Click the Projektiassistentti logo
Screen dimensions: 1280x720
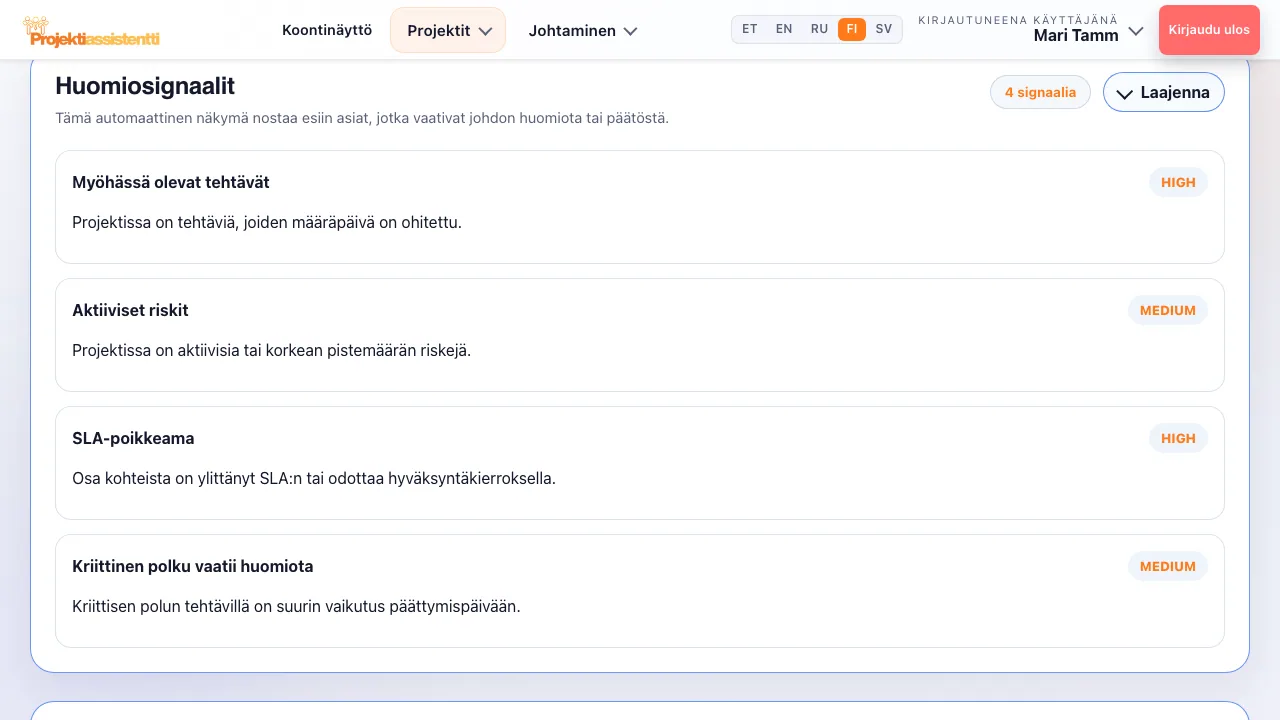click(x=91, y=32)
